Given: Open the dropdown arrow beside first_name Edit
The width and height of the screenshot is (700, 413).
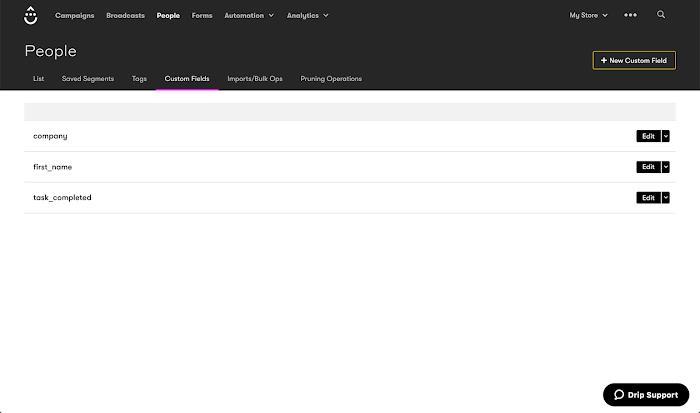Looking at the screenshot, I should click(x=666, y=167).
